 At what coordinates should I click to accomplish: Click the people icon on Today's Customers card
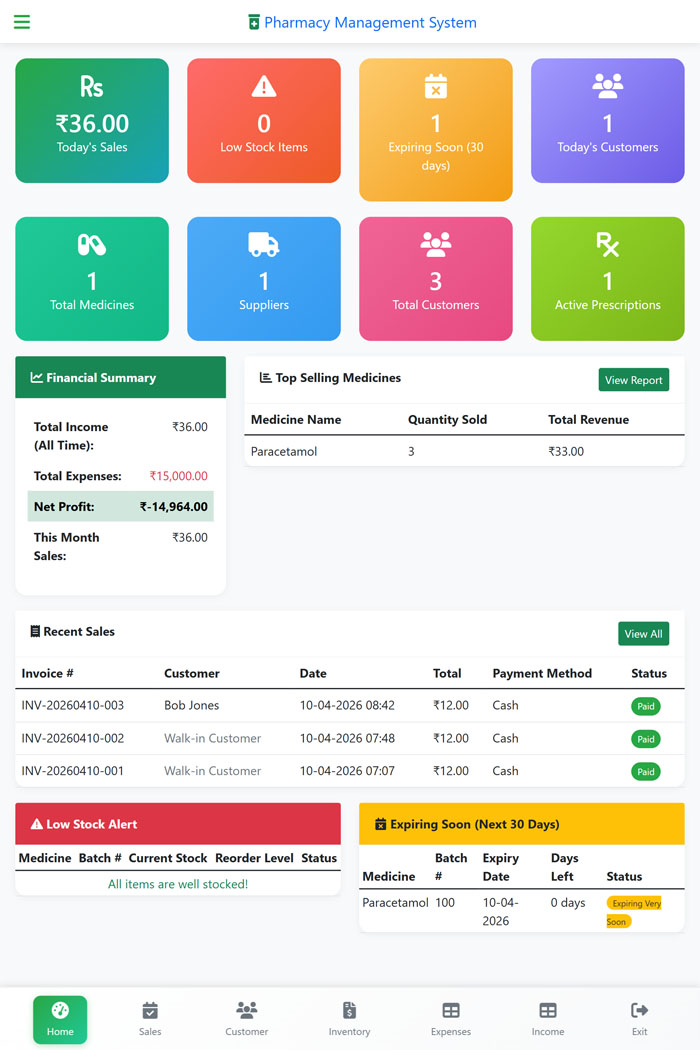pyautogui.click(x=608, y=86)
